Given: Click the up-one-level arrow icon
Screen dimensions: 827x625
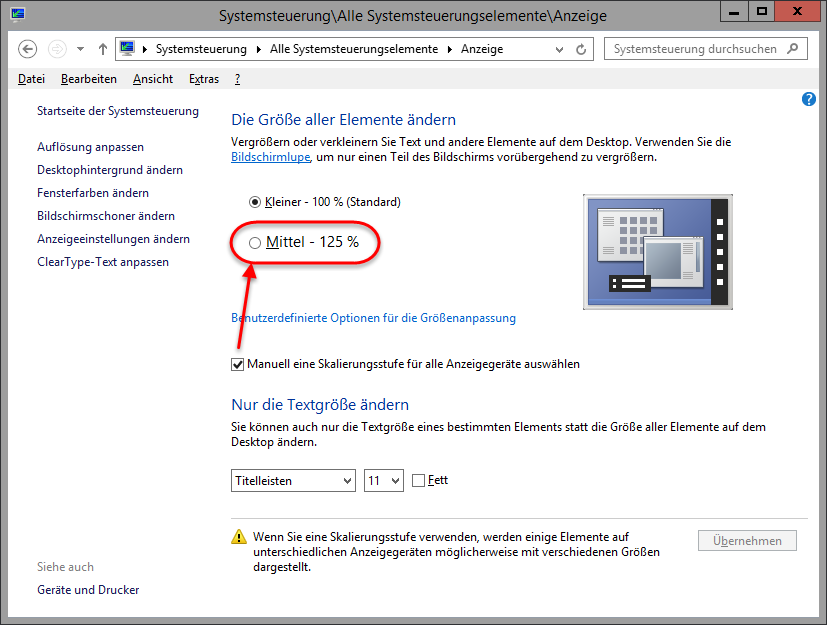Looking at the screenshot, I should tap(103, 49).
